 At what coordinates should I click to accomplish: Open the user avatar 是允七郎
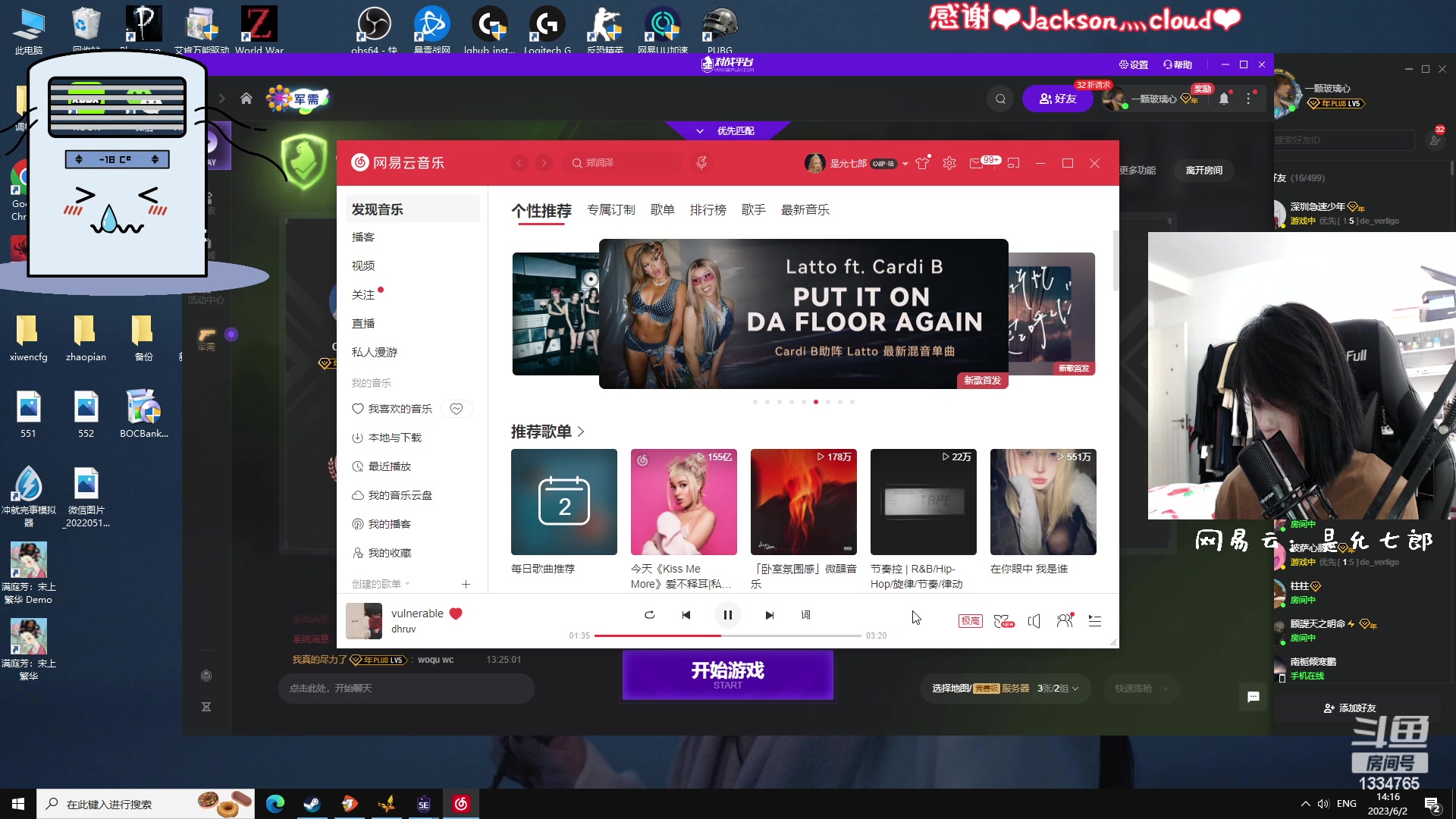[814, 163]
